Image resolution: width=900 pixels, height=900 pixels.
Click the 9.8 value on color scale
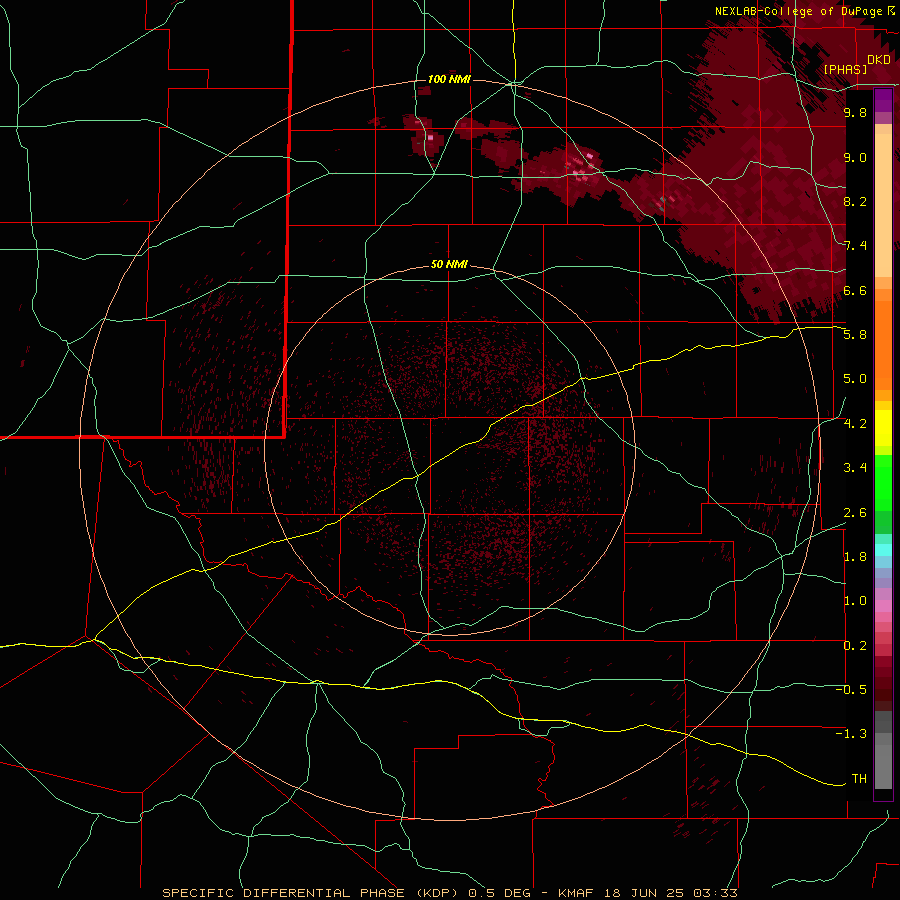click(855, 112)
